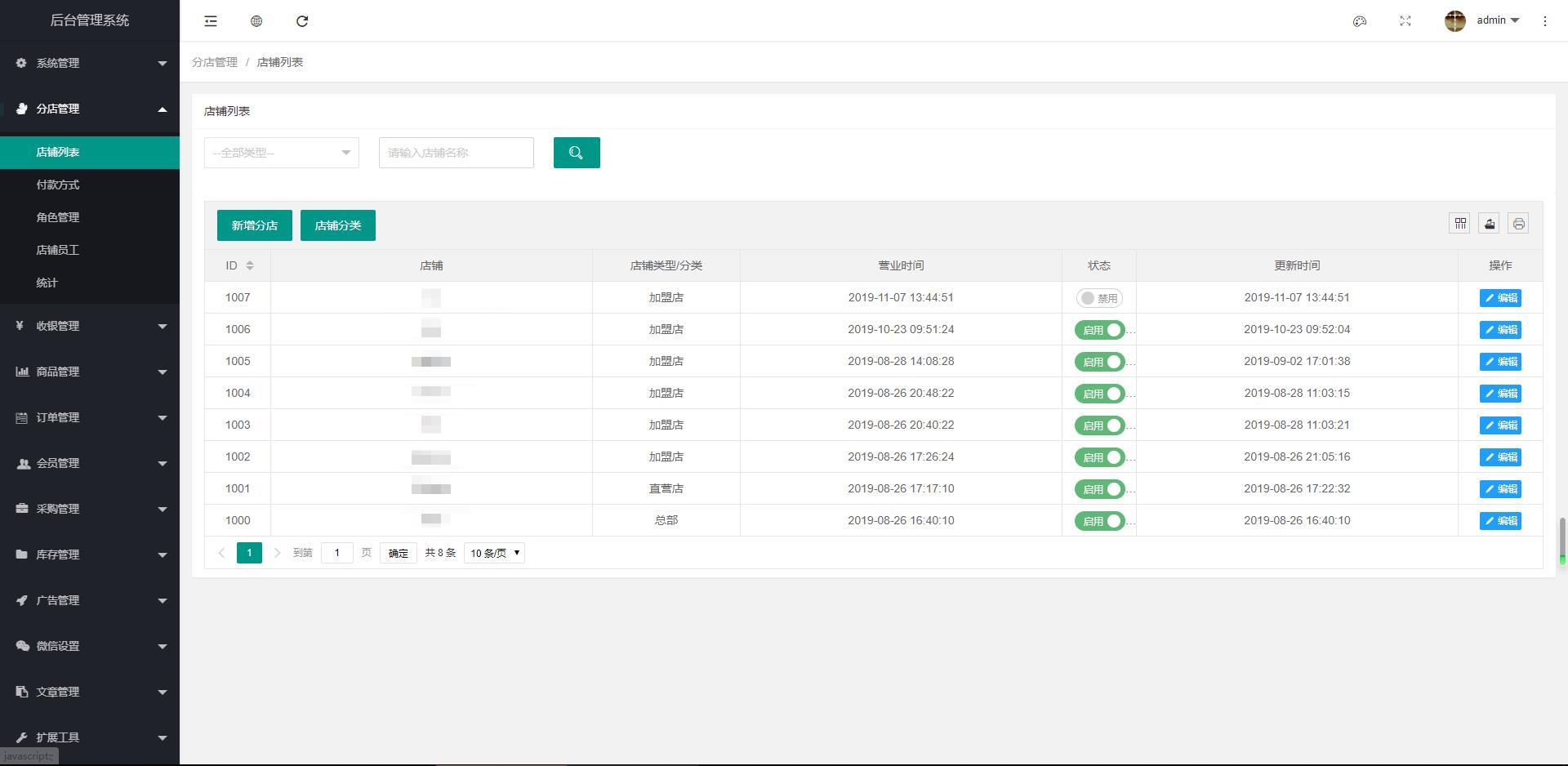
Task: Edit store 1000 with 编辑 button
Action: click(x=1500, y=521)
